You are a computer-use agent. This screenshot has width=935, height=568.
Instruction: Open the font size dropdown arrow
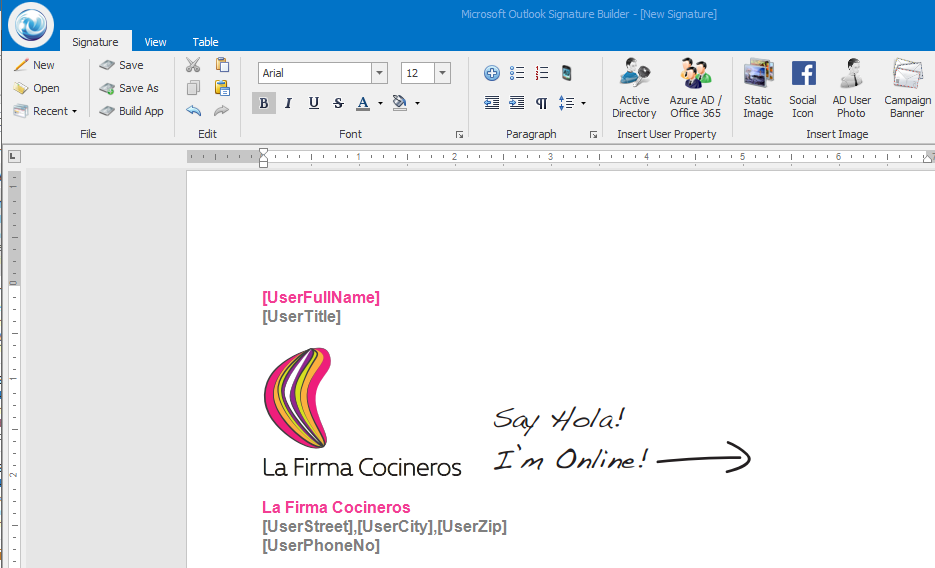pyautogui.click(x=442, y=73)
